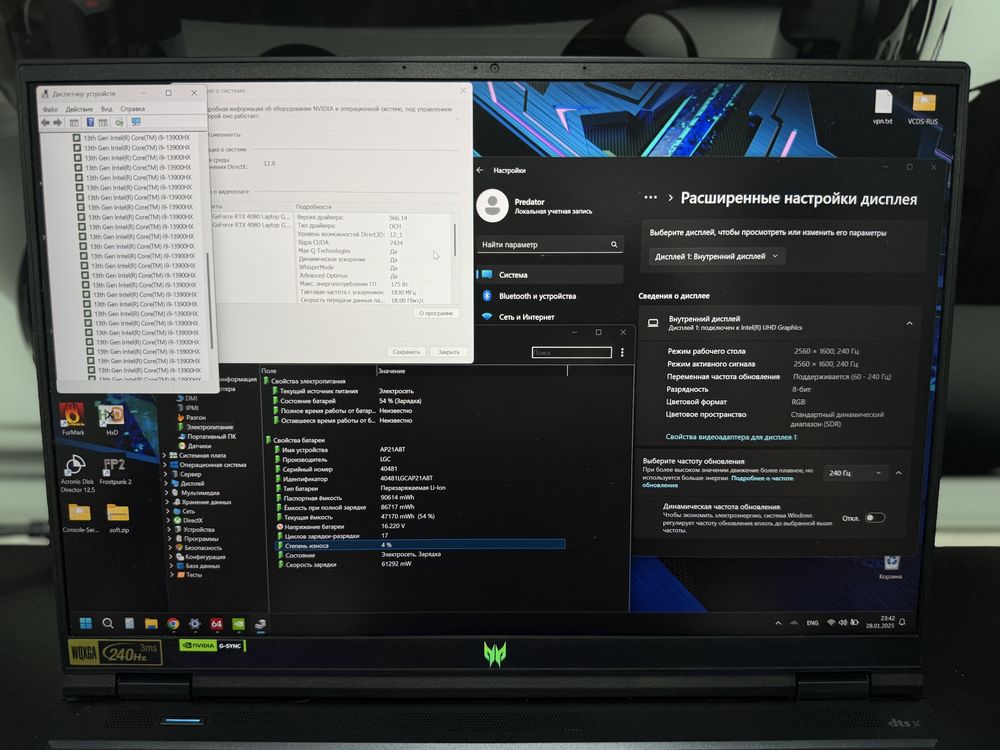Click the Predator account profile

(536, 206)
